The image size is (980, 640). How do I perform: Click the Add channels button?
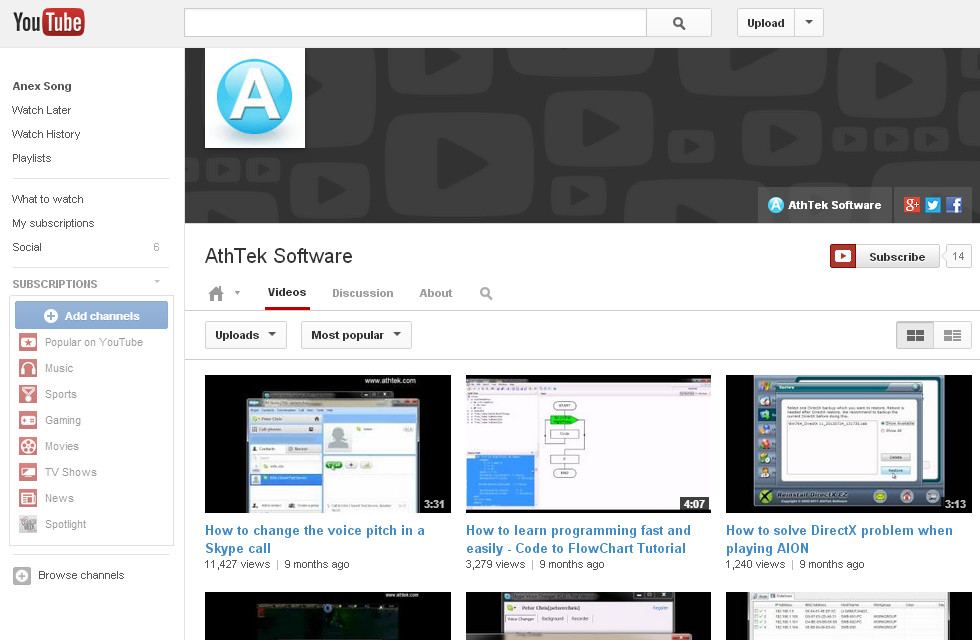pyautogui.click(x=91, y=316)
